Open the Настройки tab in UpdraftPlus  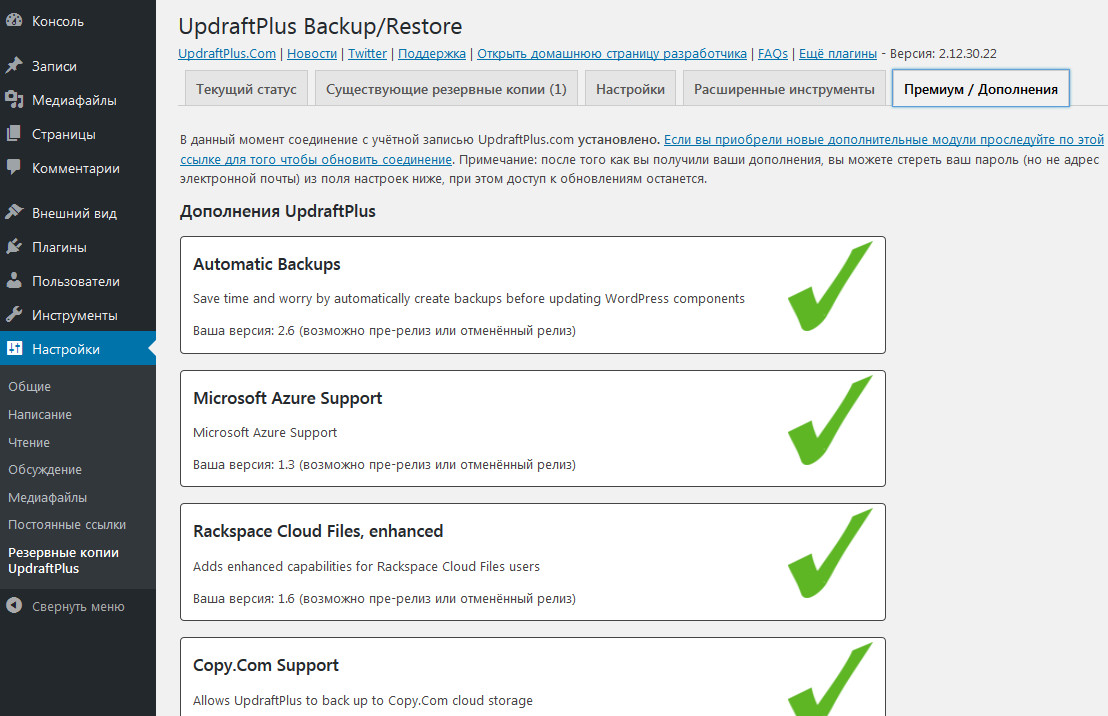point(630,89)
